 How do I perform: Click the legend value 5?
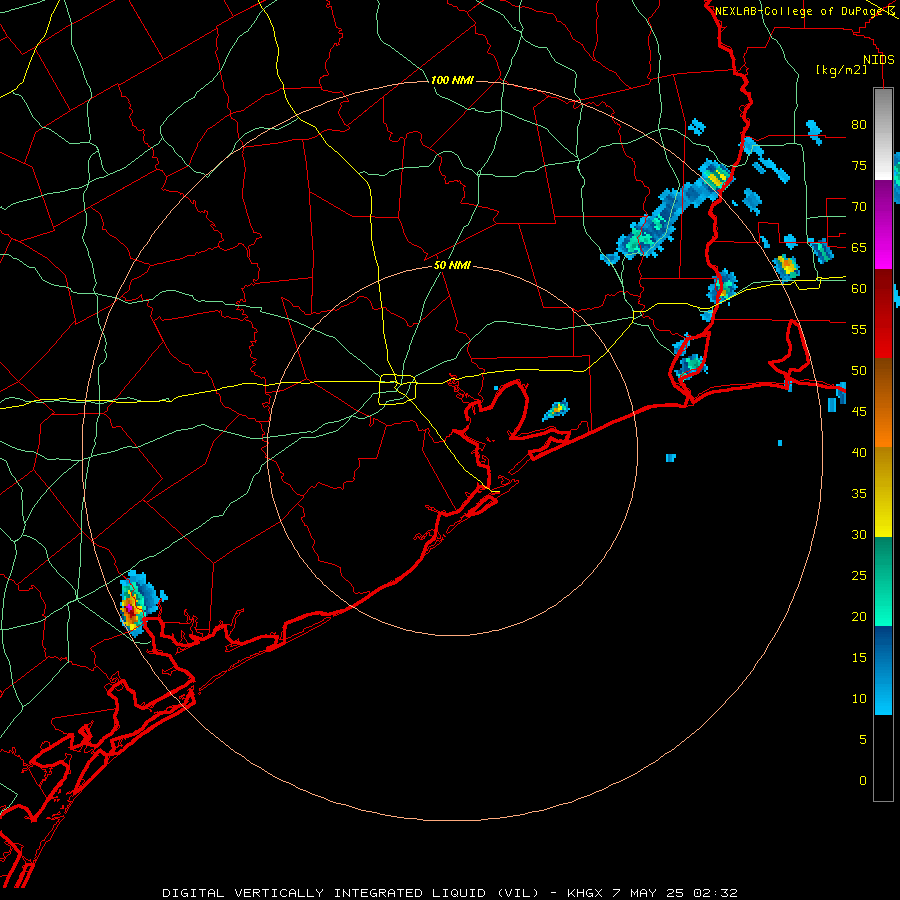point(863,739)
